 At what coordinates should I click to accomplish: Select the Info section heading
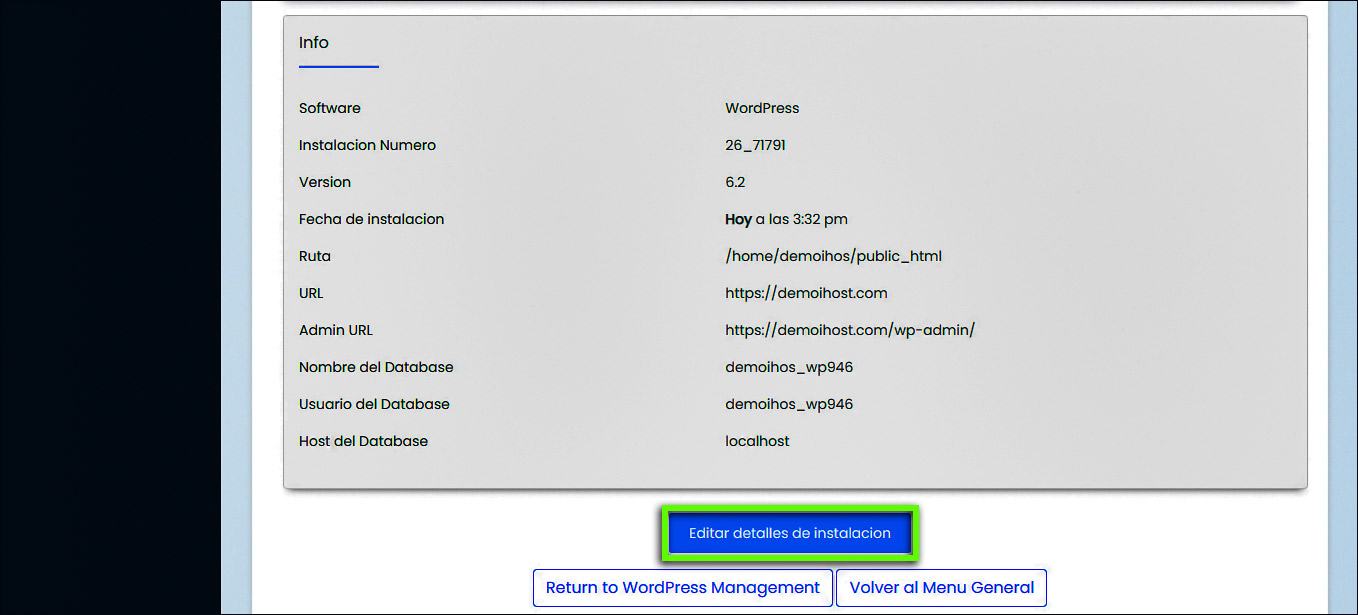314,43
